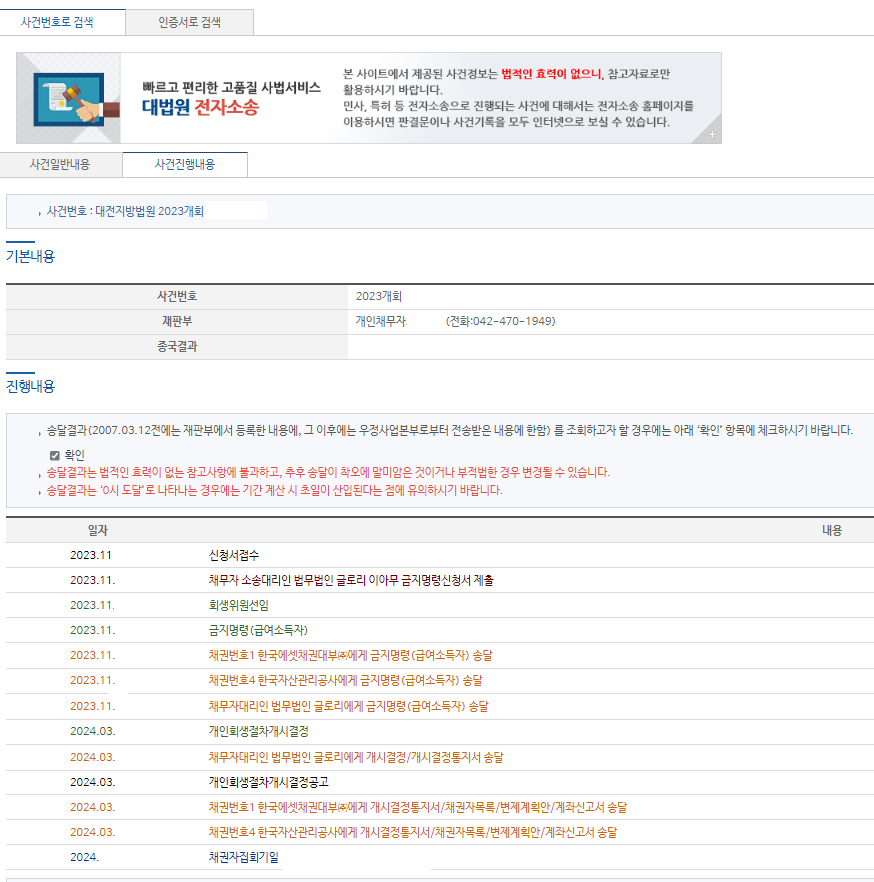Click the 일자 column header
The image size is (874, 882).
(97, 530)
